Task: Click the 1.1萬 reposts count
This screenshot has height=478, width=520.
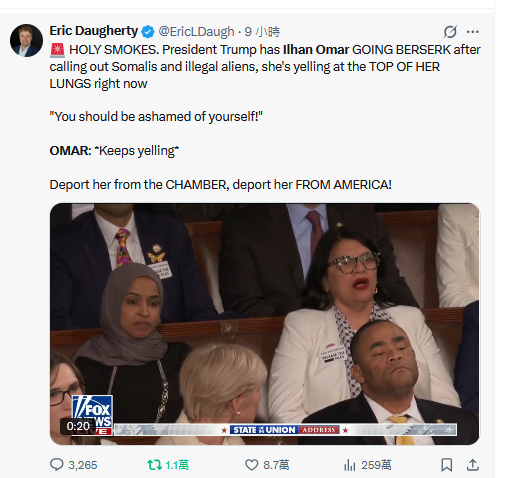Action: 177,465
